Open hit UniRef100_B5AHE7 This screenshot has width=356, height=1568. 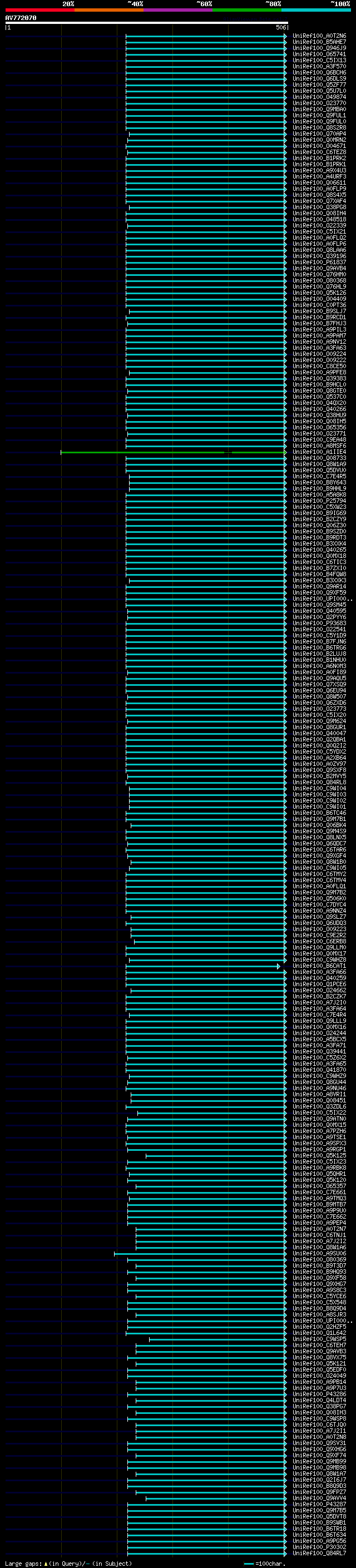[319, 42]
